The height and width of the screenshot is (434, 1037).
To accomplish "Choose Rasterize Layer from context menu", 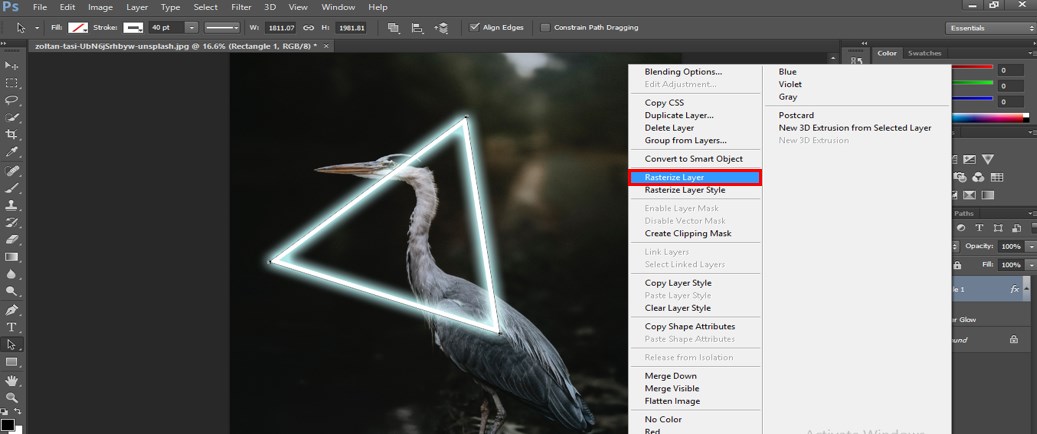I will point(694,177).
